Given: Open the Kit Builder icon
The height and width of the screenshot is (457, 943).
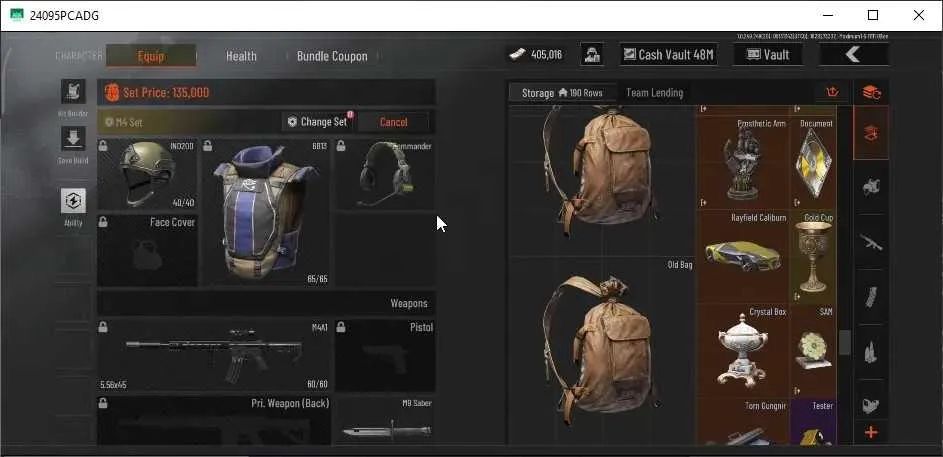Looking at the screenshot, I should tap(73, 92).
